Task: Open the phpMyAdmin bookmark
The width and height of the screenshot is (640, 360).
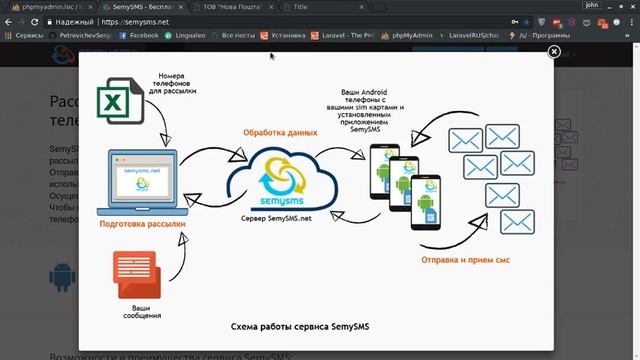Action: coord(407,36)
